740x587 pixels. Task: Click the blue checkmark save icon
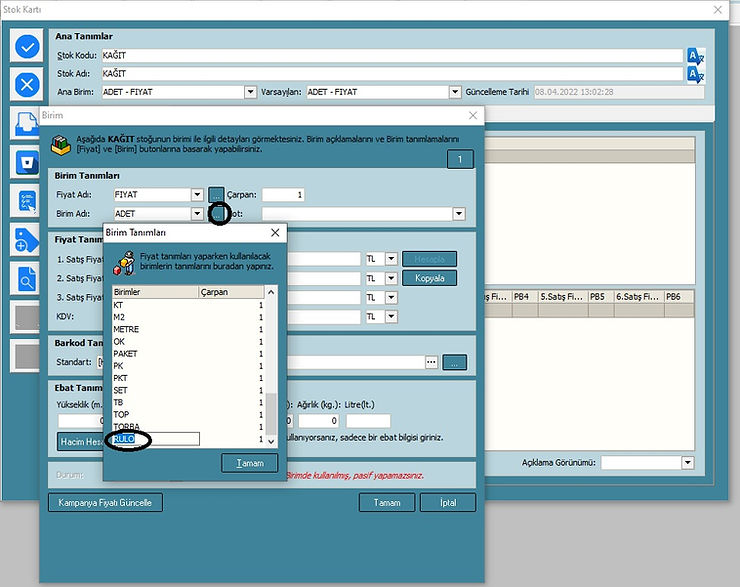pos(28,46)
